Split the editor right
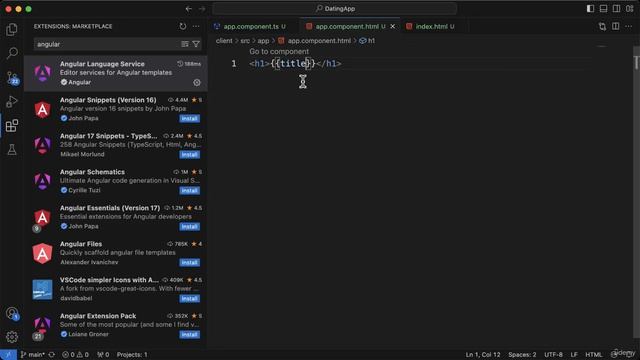640x360 pixels. [616, 27]
